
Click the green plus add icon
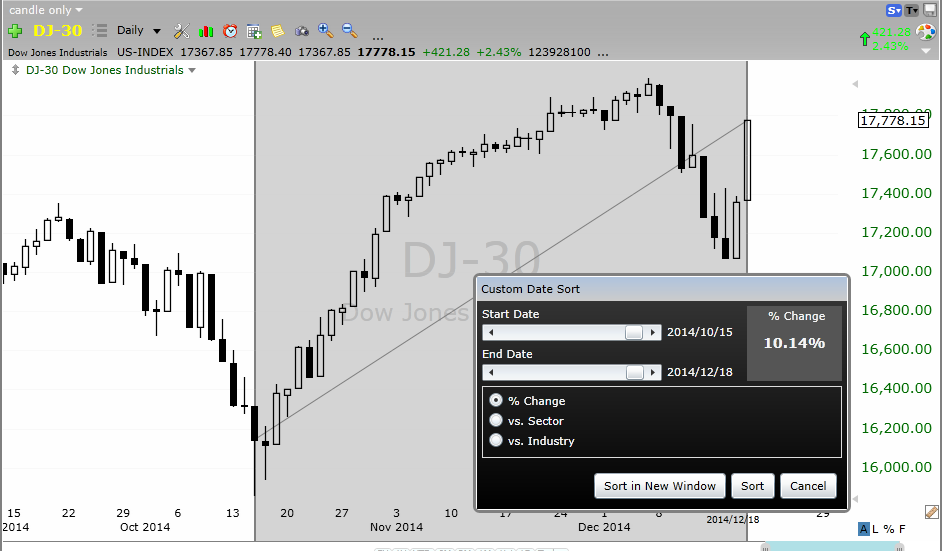click(15, 31)
